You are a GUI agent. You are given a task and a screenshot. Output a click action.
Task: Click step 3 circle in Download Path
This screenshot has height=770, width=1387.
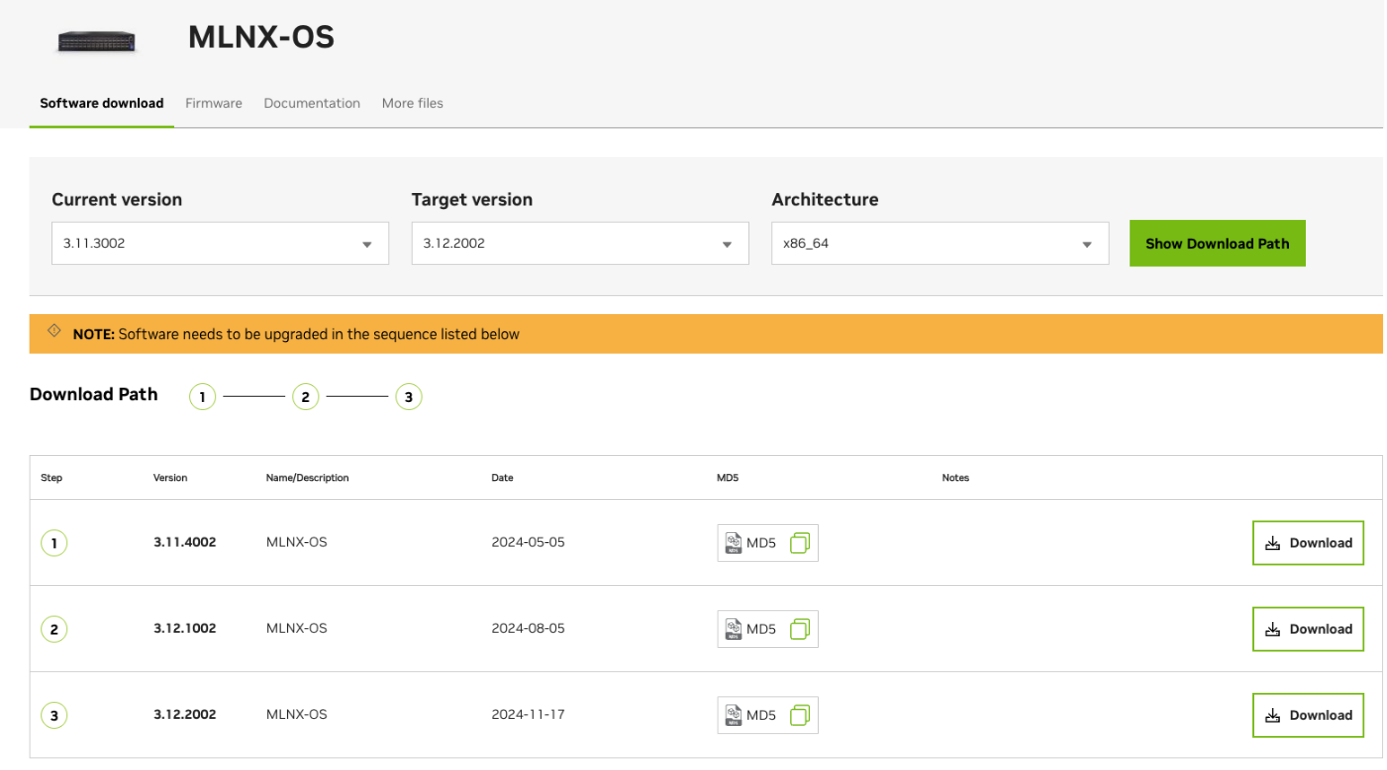(x=408, y=397)
